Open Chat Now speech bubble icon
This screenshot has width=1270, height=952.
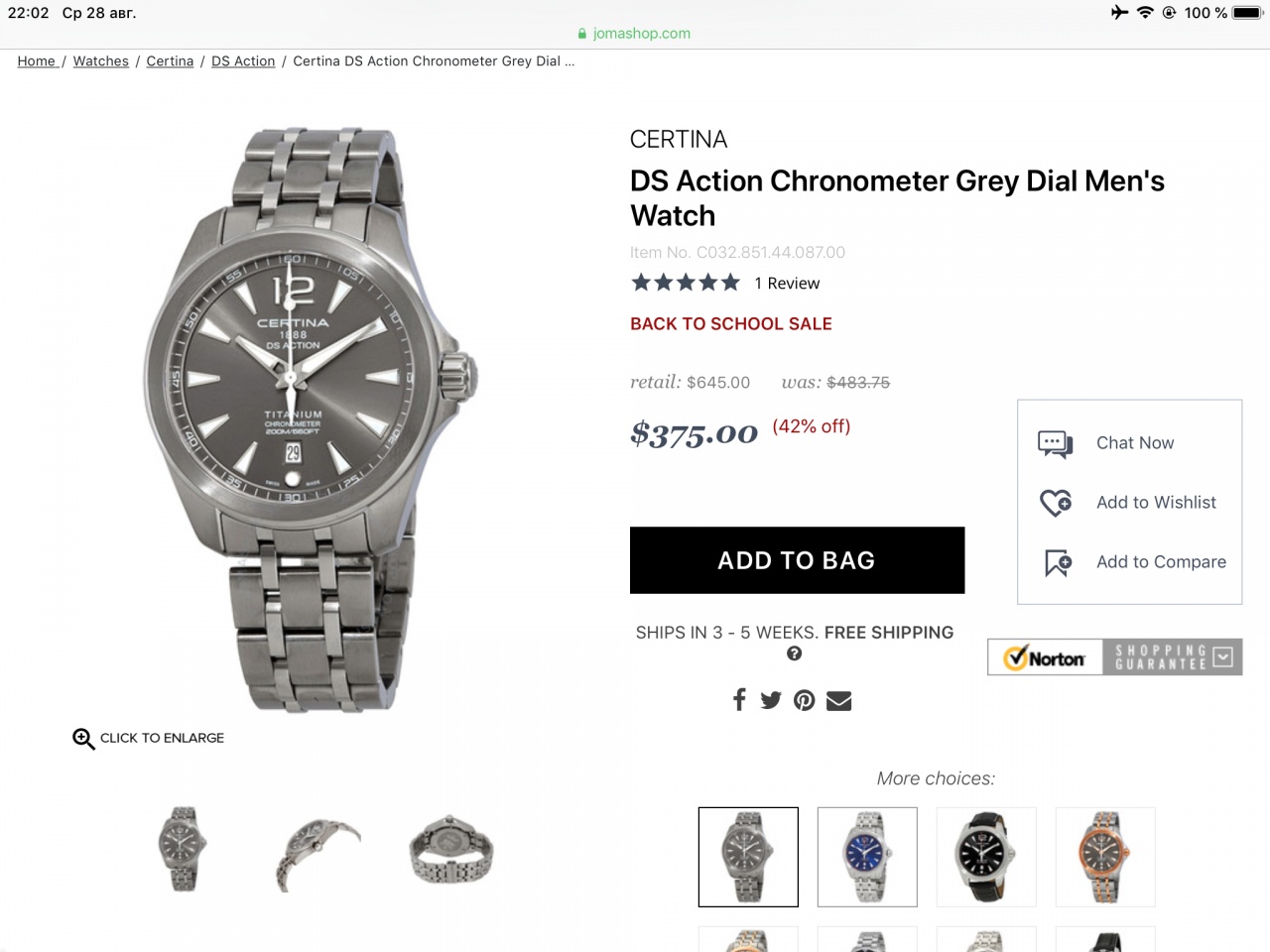1056,443
